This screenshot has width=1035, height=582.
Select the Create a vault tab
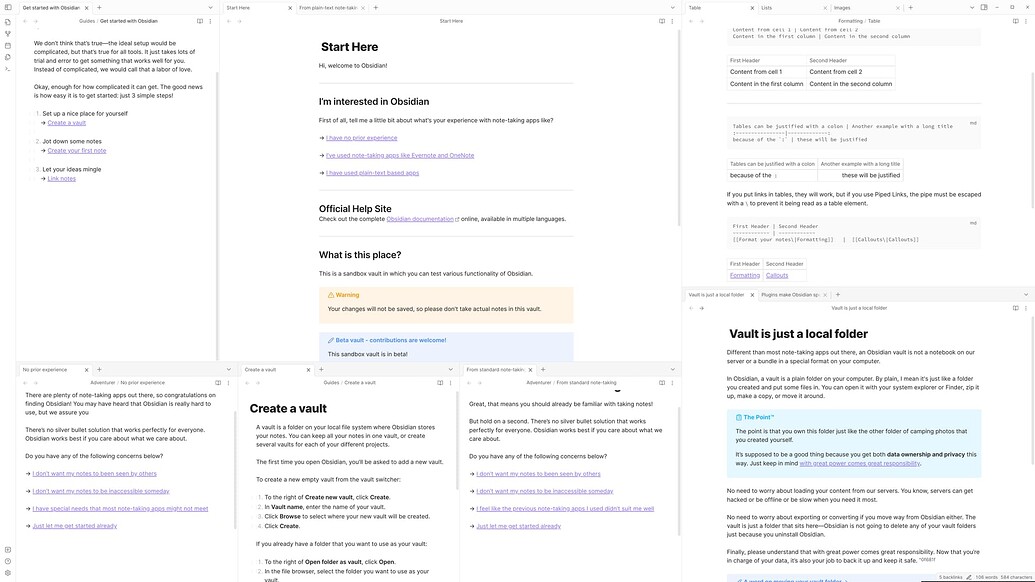pos(276,370)
